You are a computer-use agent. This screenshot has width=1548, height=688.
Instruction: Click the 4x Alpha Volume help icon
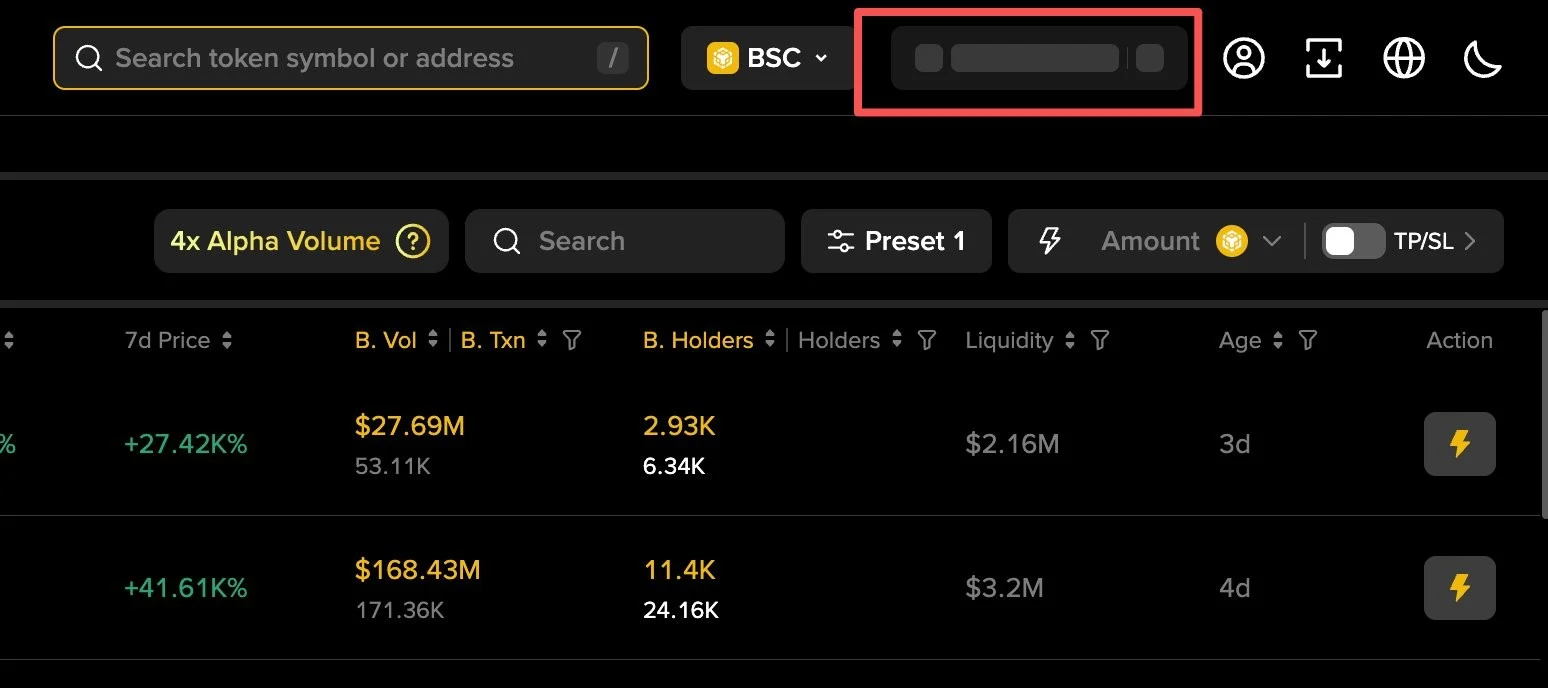point(413,241)
